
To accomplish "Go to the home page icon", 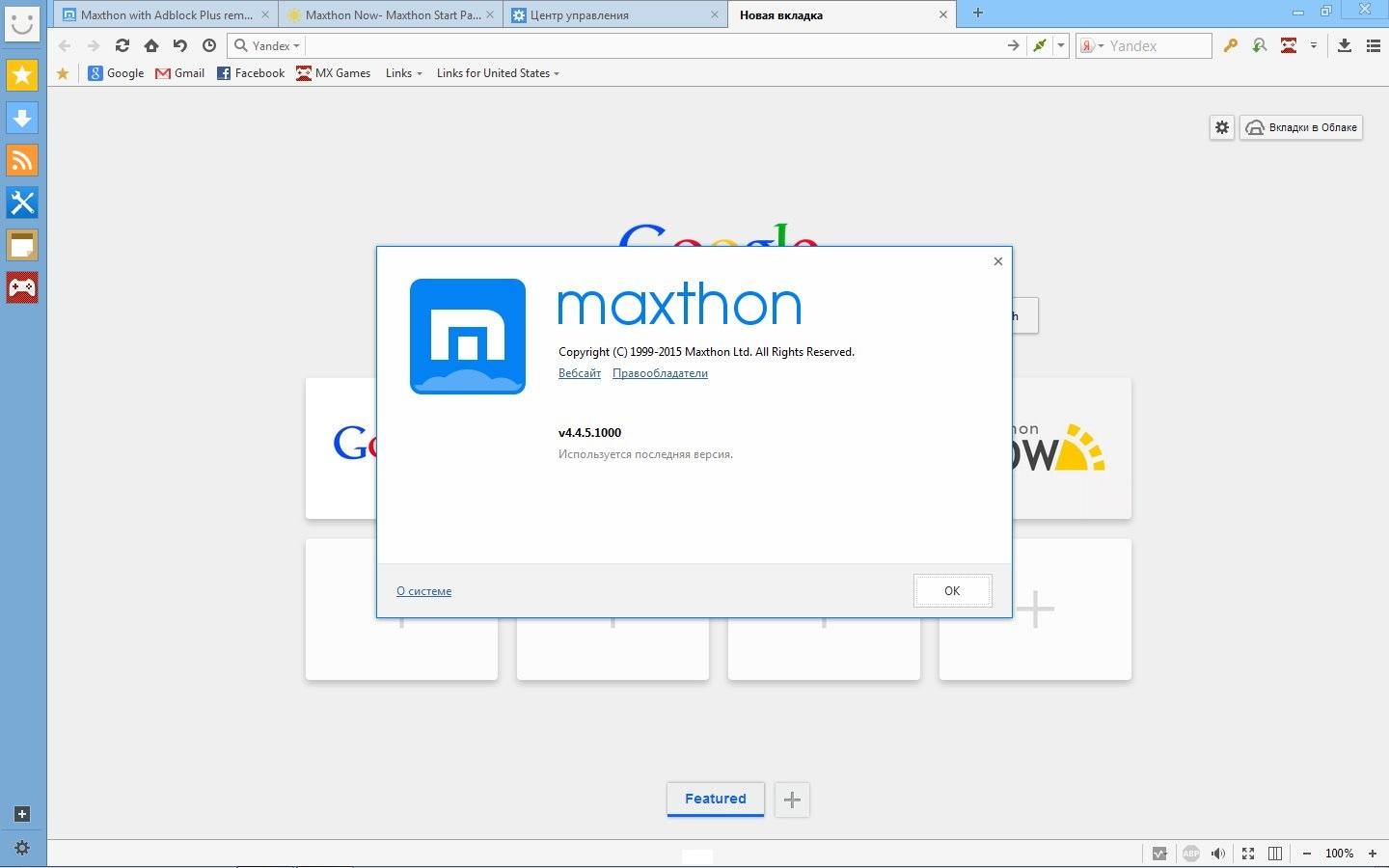I will tap(151, 45).
